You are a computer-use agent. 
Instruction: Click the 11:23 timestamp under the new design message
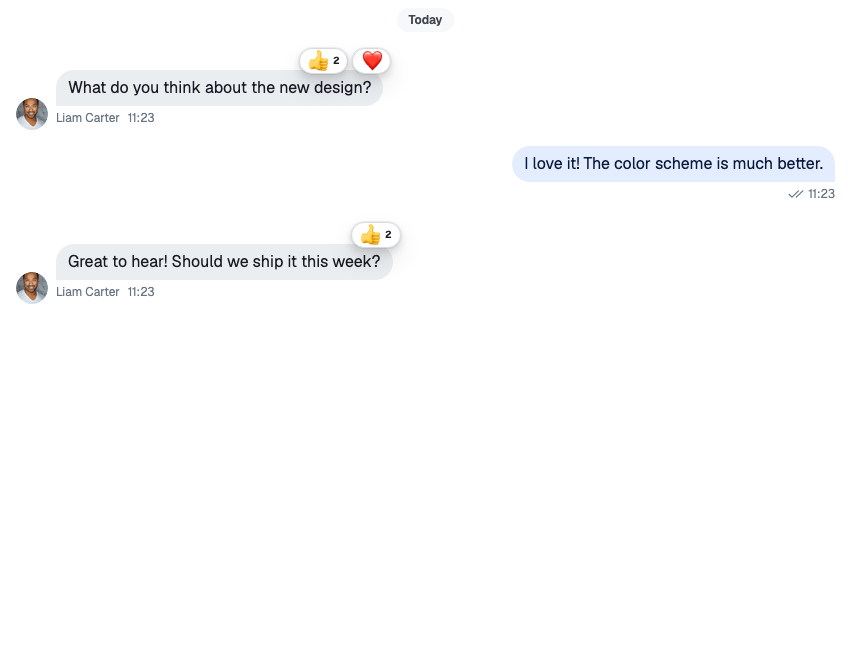pos(141,118)
